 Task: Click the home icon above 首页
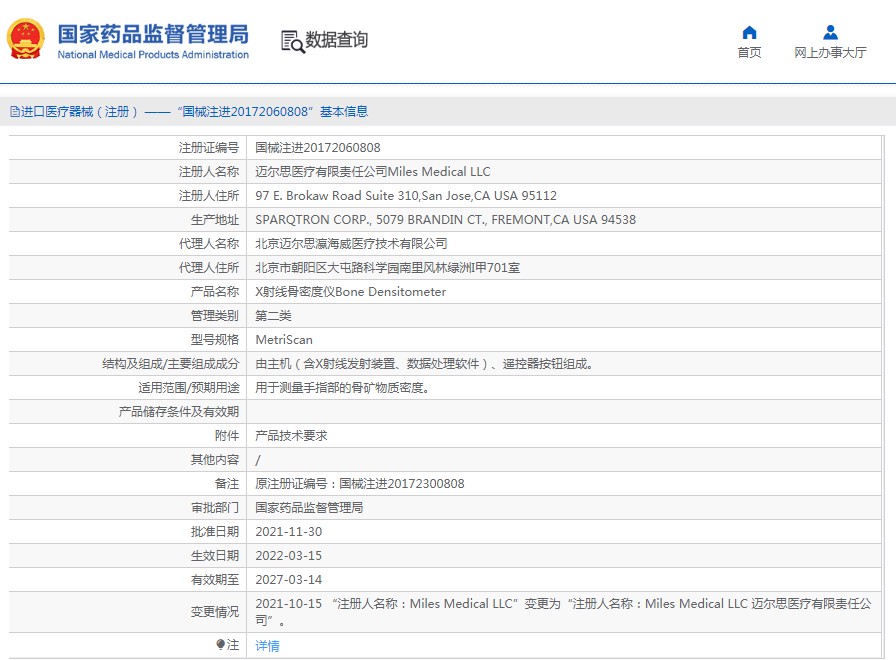click(749, 33)
